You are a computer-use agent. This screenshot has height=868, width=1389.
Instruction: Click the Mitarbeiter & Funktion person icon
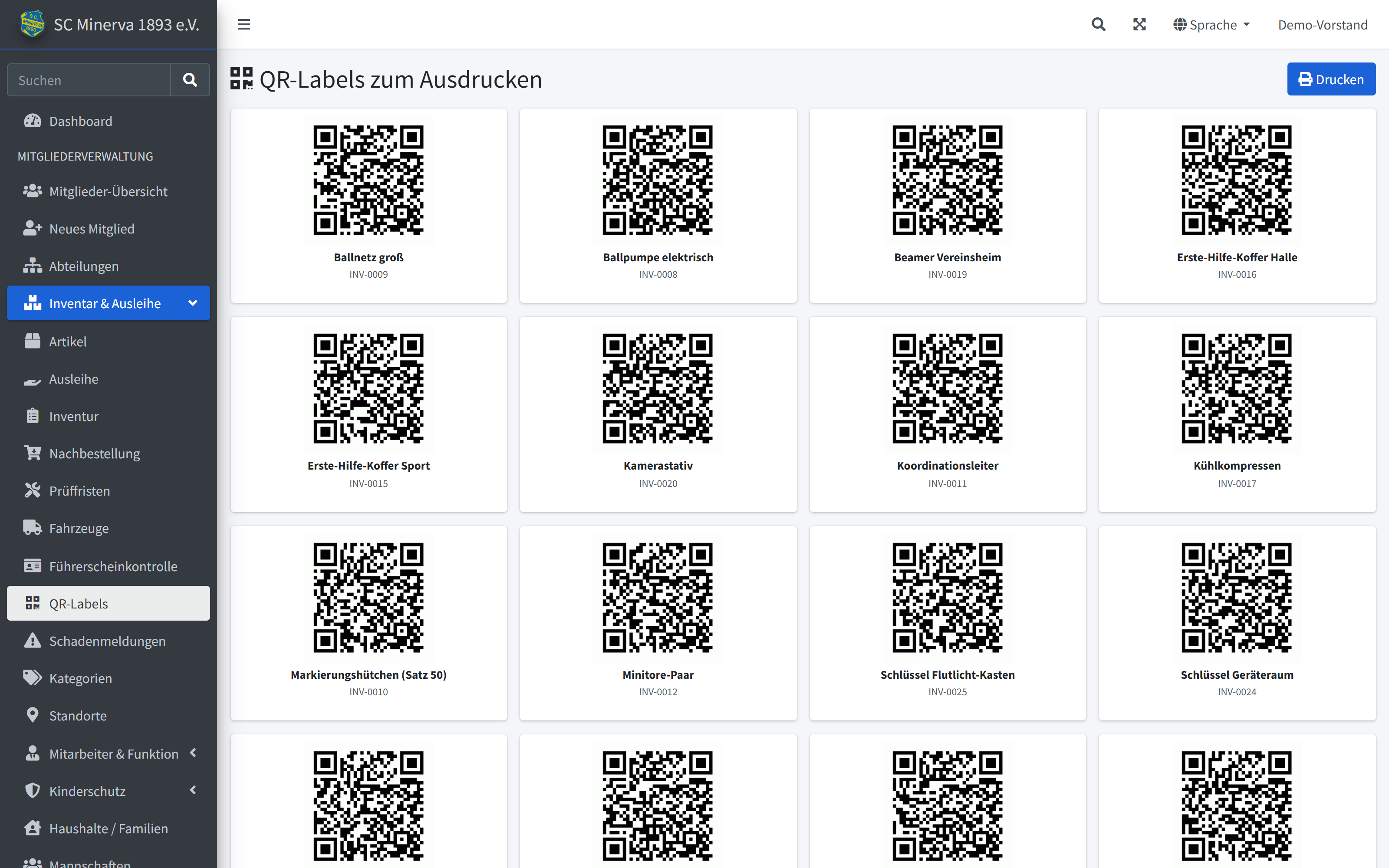tap(33, 753)
